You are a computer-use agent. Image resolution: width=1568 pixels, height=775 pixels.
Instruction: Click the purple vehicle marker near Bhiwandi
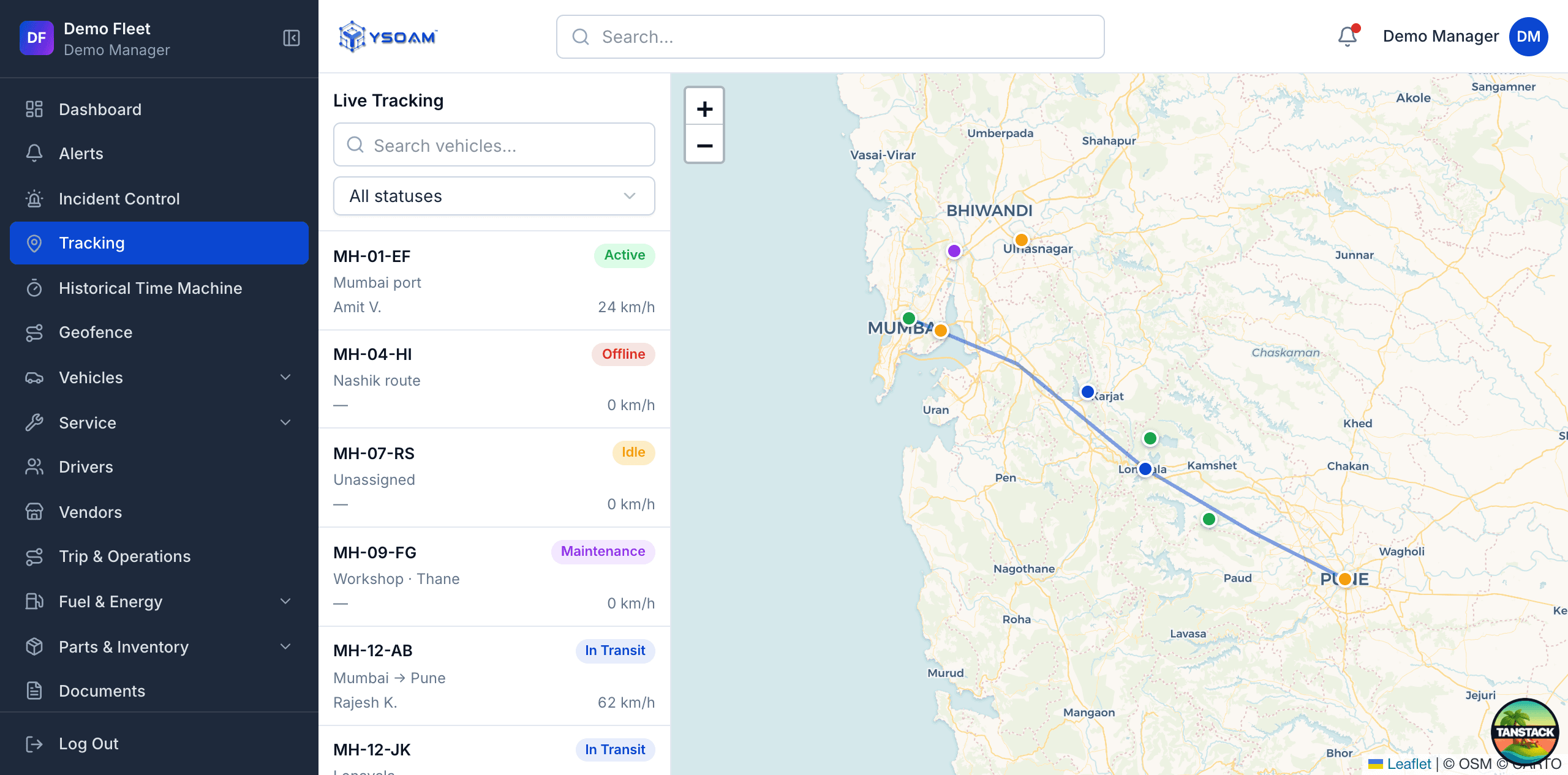tap(954, 251)
